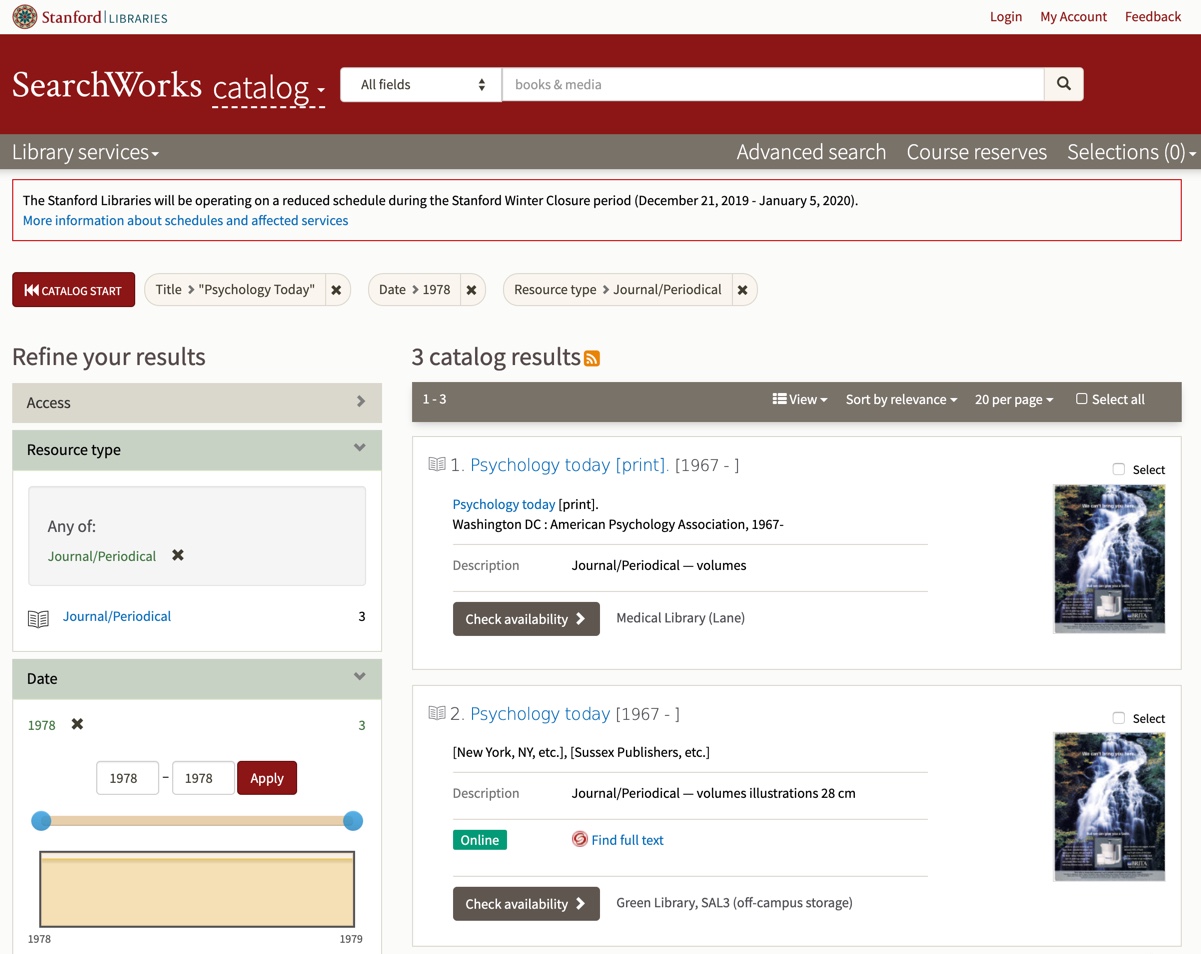
Task: Click the 1978 date facet label
Action: (41, 725)
